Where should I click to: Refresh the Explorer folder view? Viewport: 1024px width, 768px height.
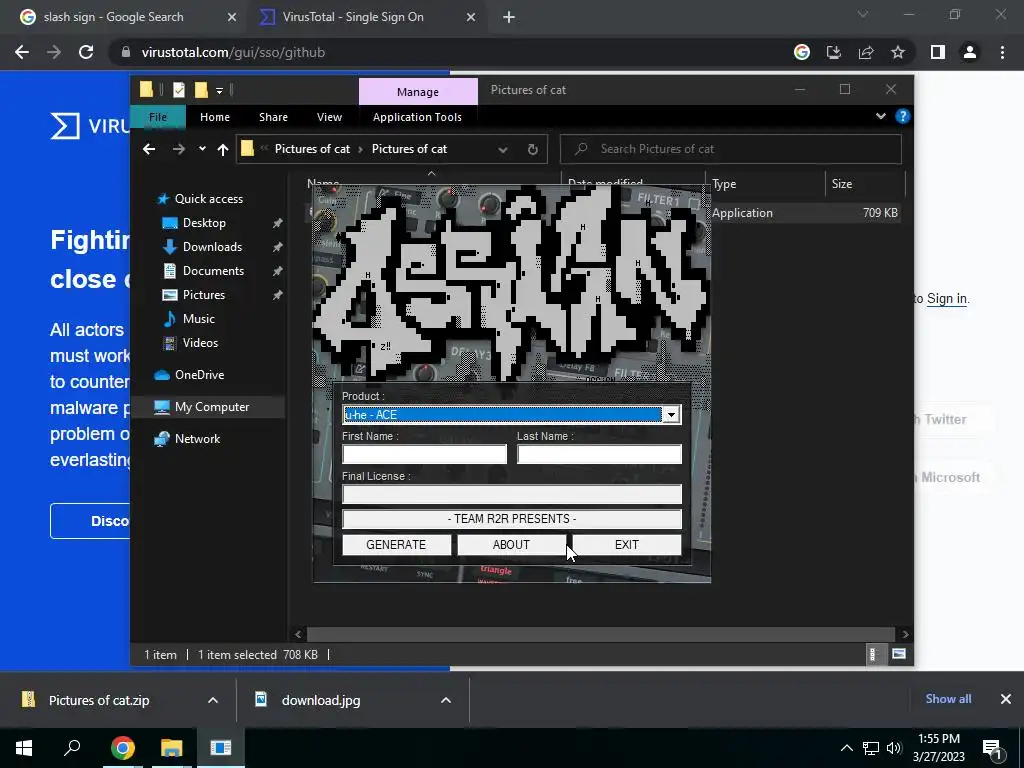533,150
